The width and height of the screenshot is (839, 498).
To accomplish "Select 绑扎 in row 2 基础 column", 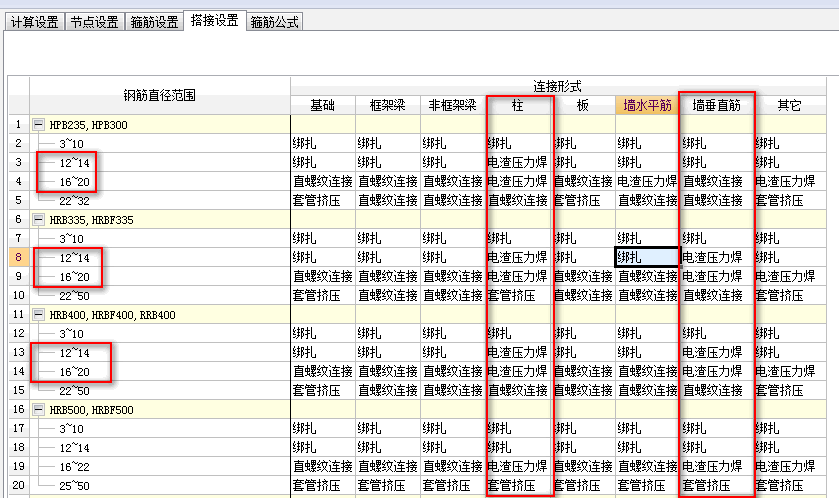I will (x=323, y=143).
